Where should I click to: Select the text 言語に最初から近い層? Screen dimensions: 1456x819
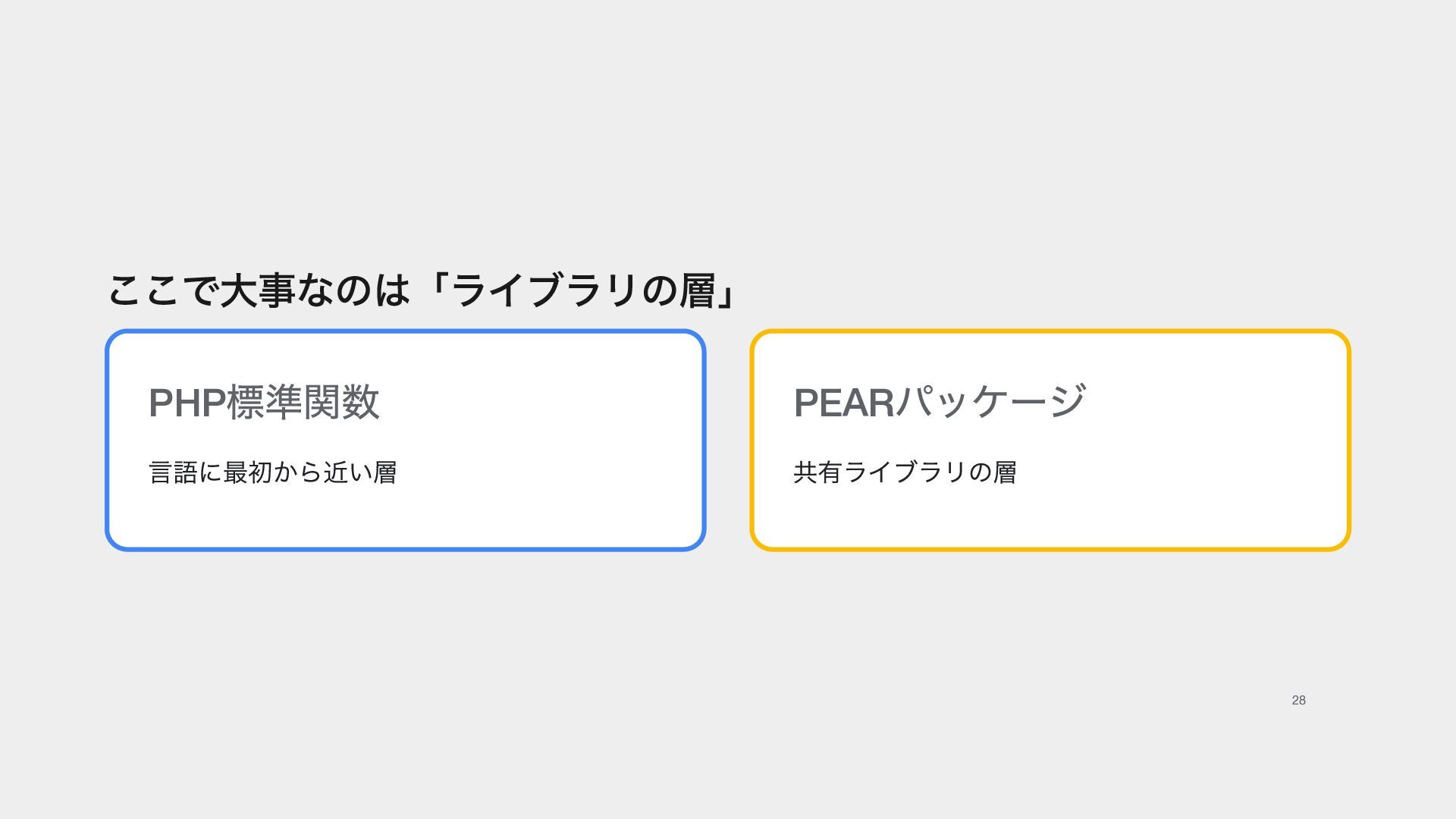click(273, 472)
